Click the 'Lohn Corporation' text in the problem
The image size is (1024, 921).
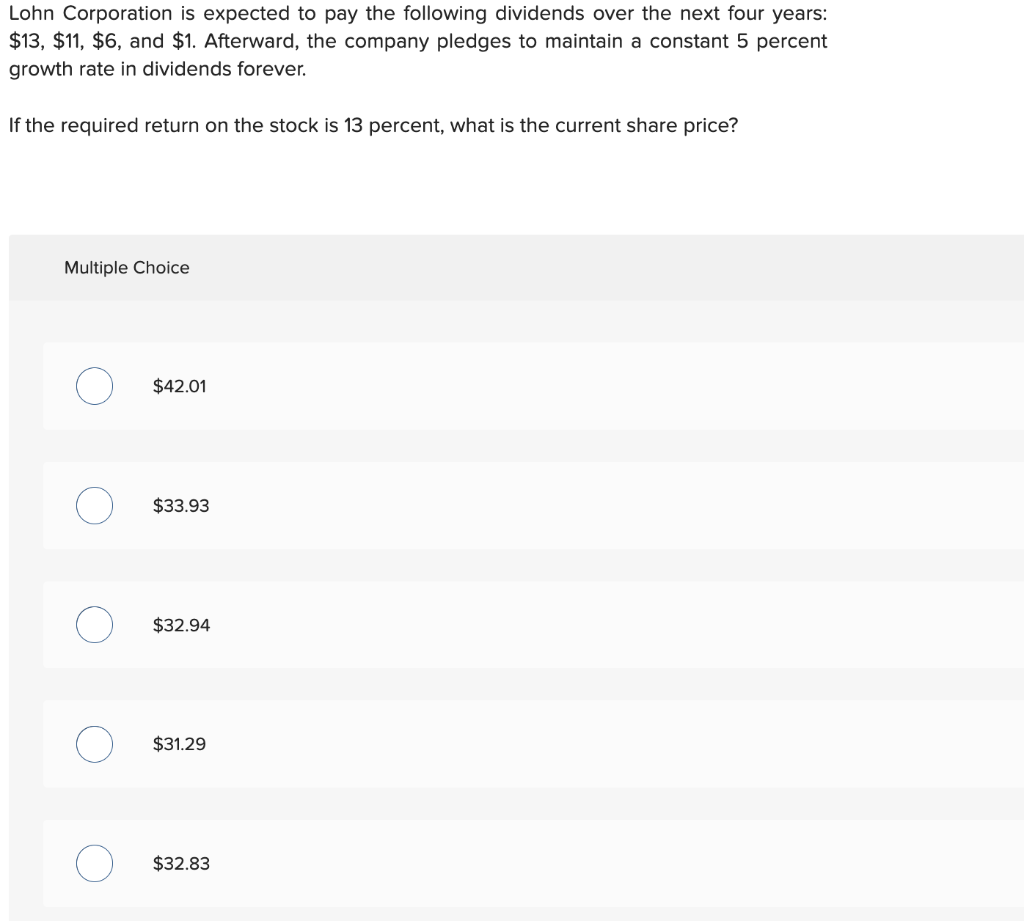[x=90, y=14]
